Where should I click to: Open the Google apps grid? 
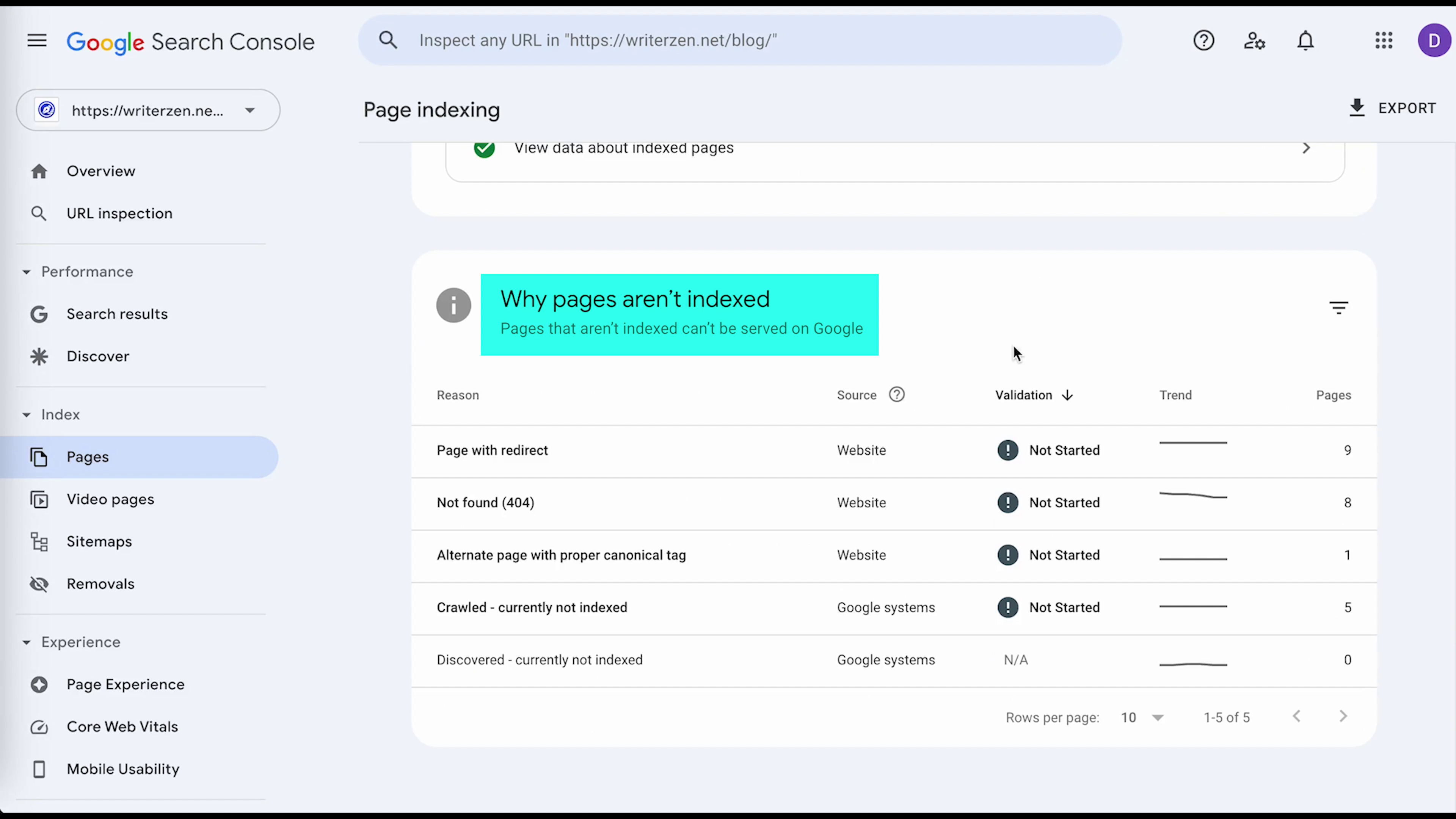point(1384,41)
